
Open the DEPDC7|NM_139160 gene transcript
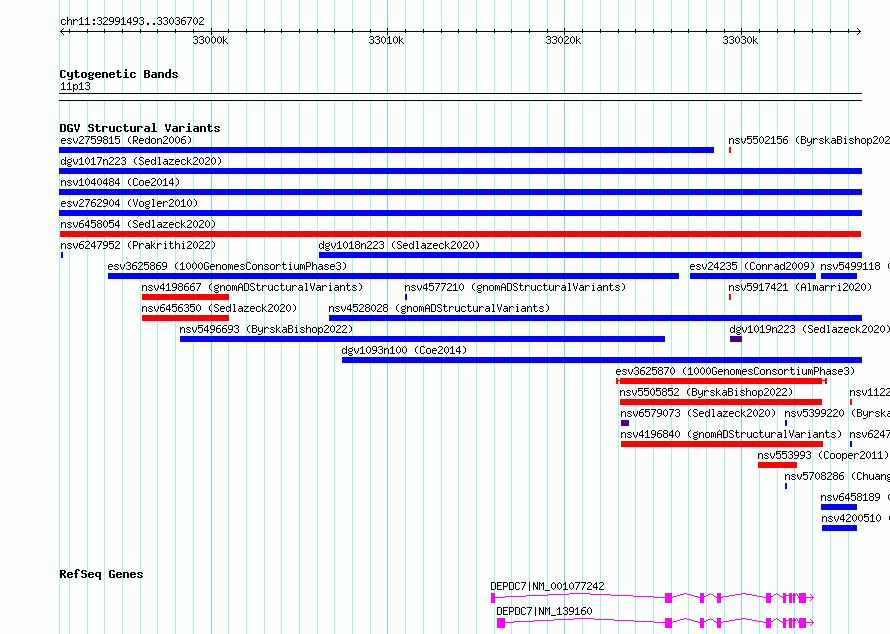(655, 623)
